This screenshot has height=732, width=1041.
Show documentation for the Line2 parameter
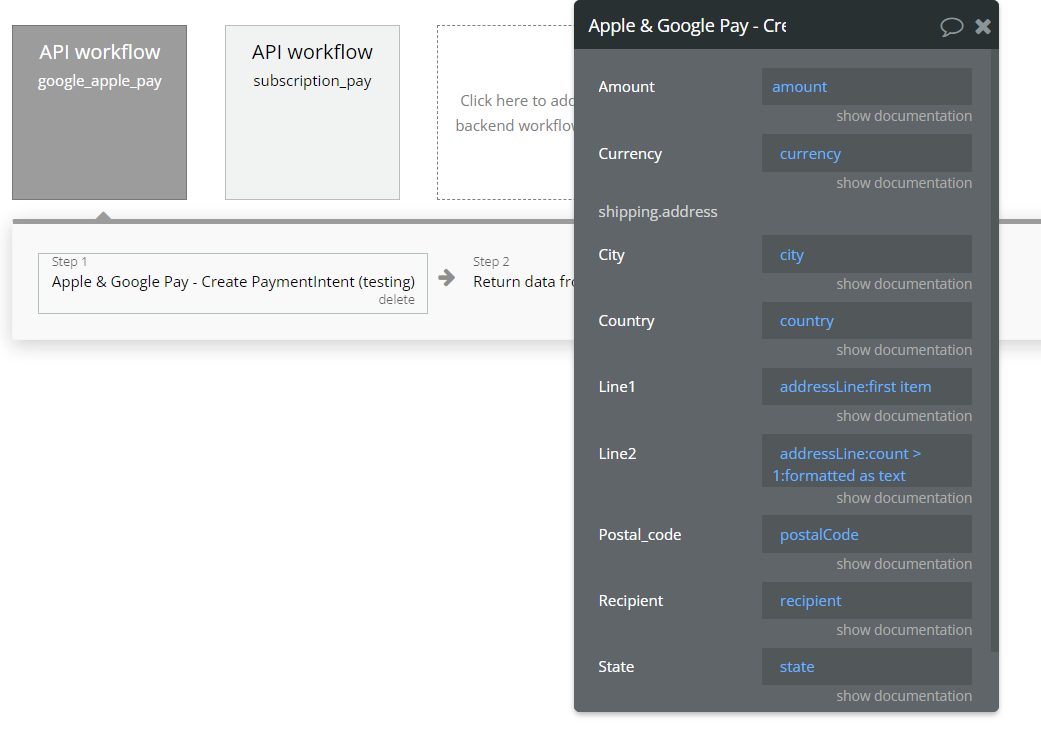[904, 498]
